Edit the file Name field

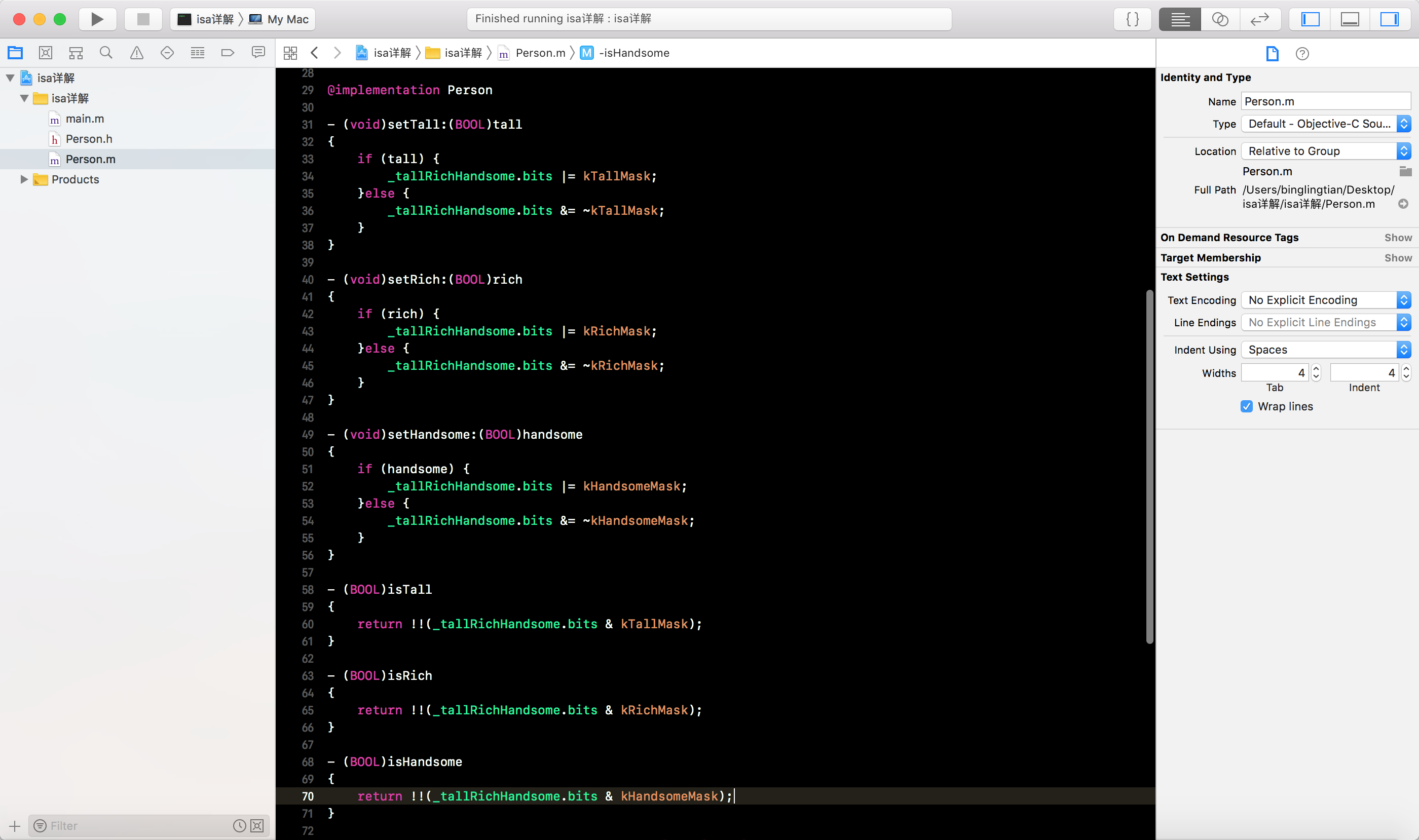(x=1326, y=101)
